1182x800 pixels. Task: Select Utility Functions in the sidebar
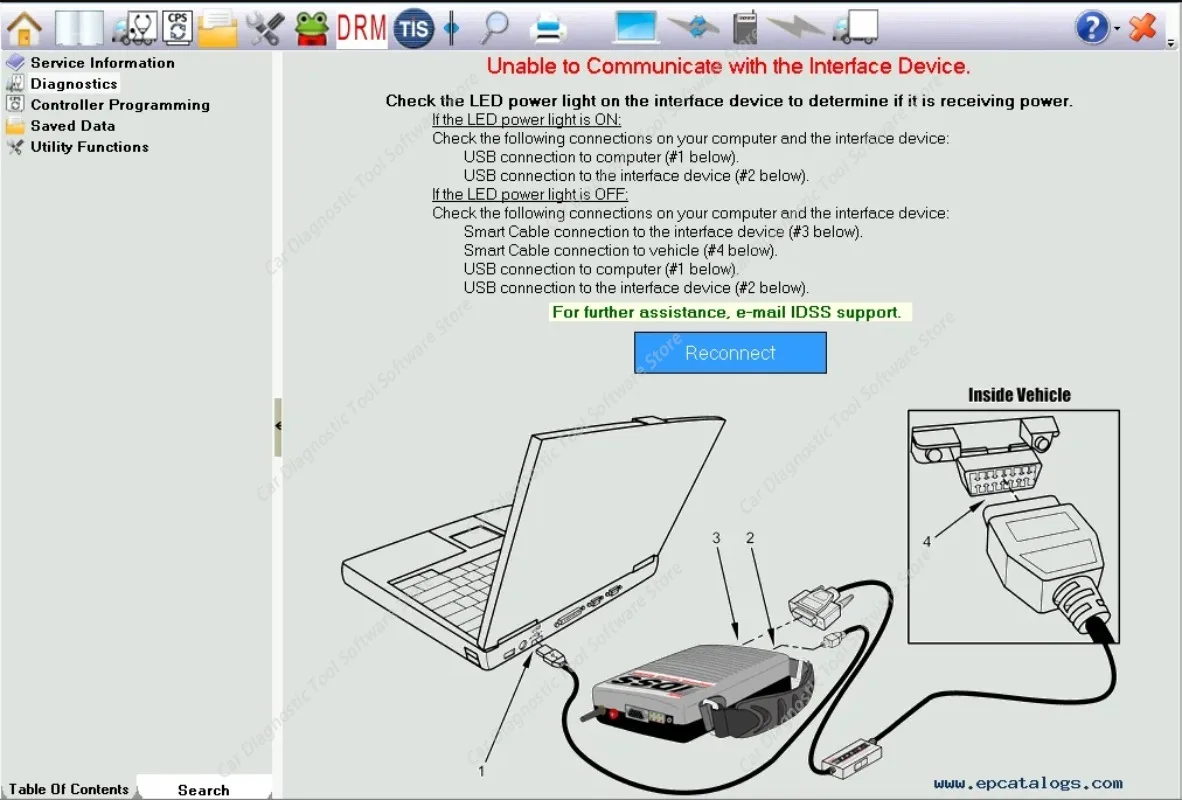[89, 147]
